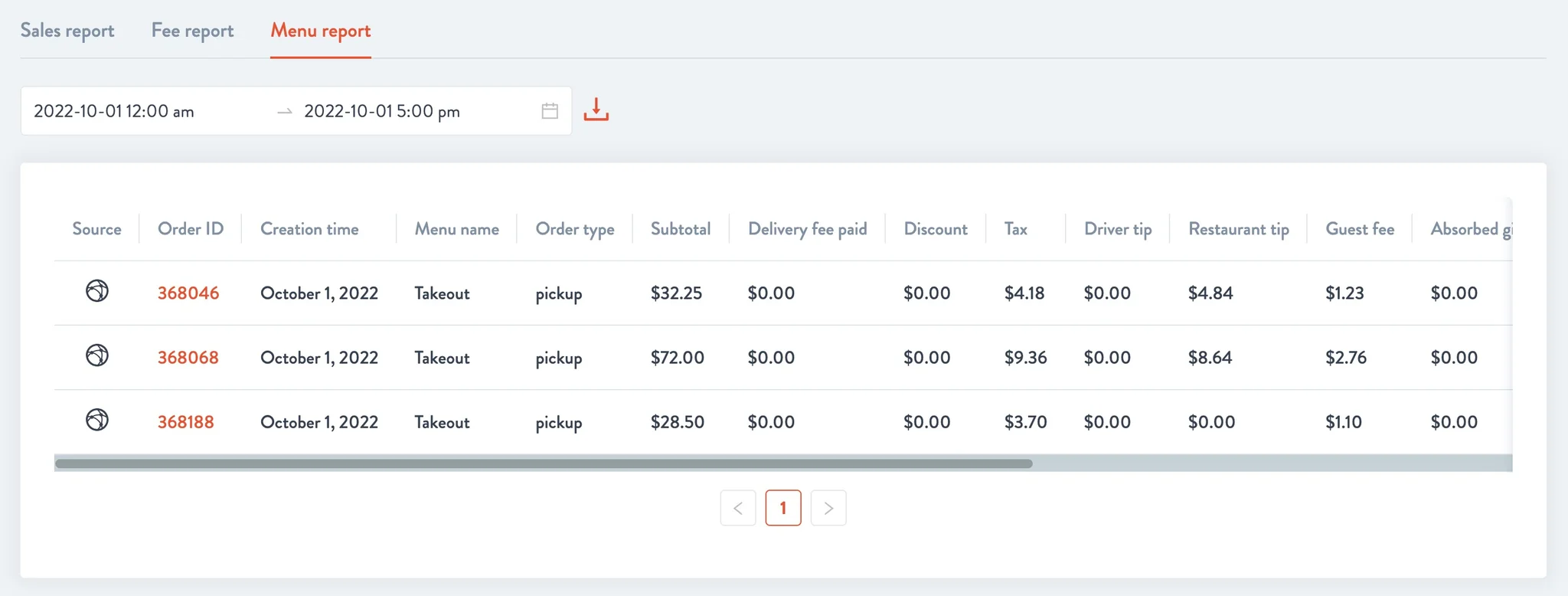Click the Delivery fee paid column header

click(x=808, y=229)
